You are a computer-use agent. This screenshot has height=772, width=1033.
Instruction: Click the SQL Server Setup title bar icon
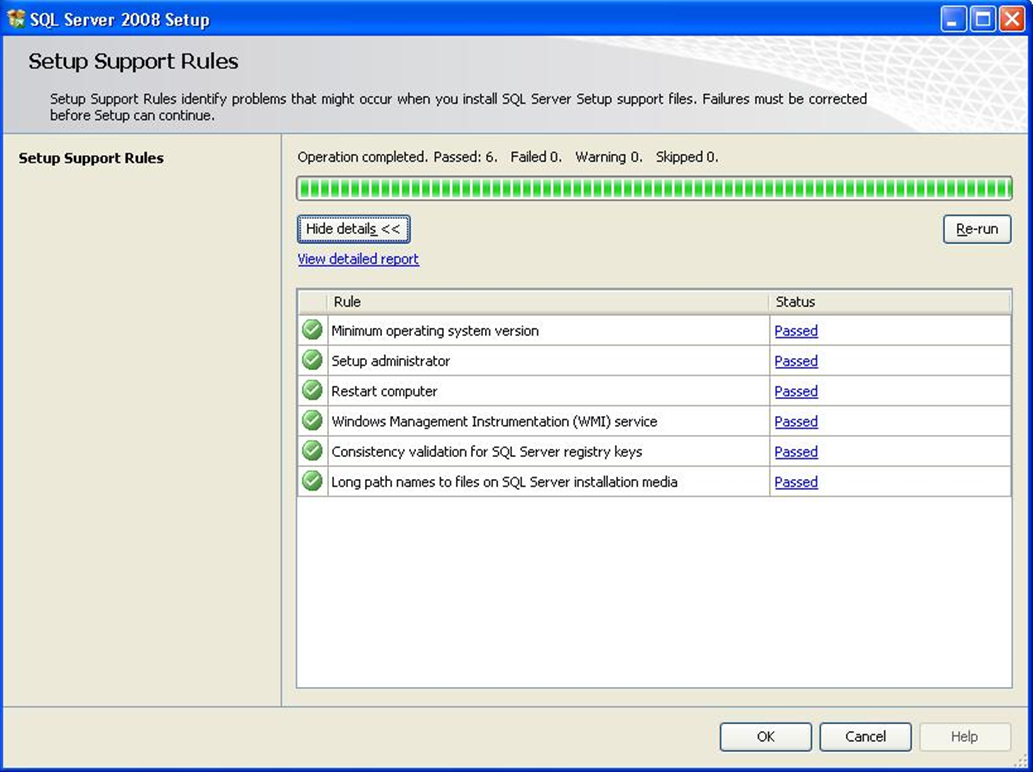tap(16, 19)
